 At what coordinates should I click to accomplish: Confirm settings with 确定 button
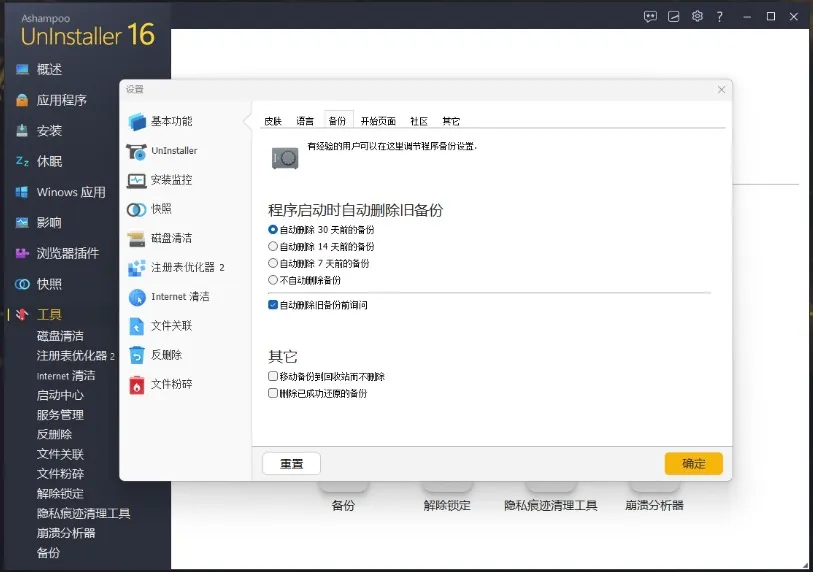click(694, 464)
